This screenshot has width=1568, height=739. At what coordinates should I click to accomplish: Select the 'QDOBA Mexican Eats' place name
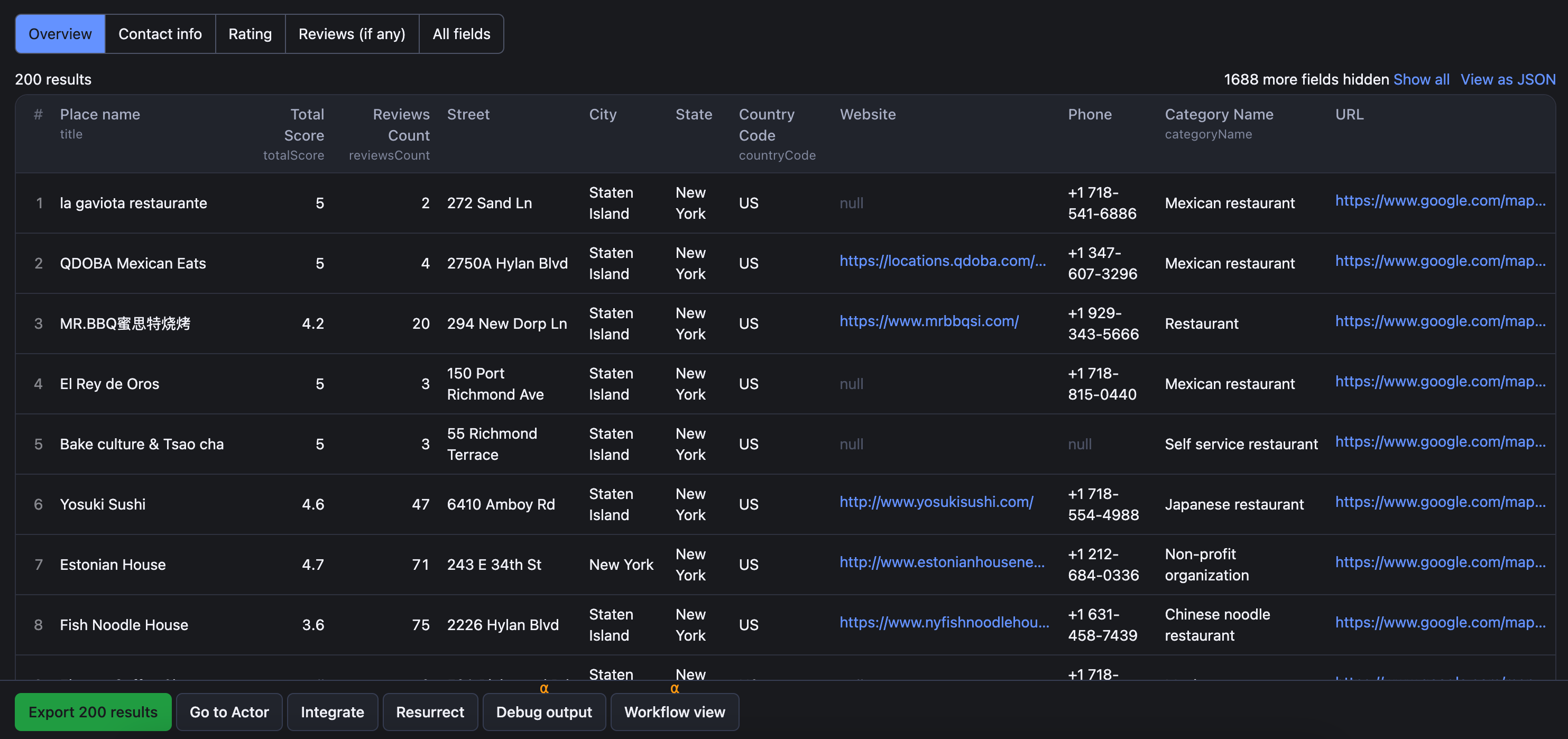point(133,264)
